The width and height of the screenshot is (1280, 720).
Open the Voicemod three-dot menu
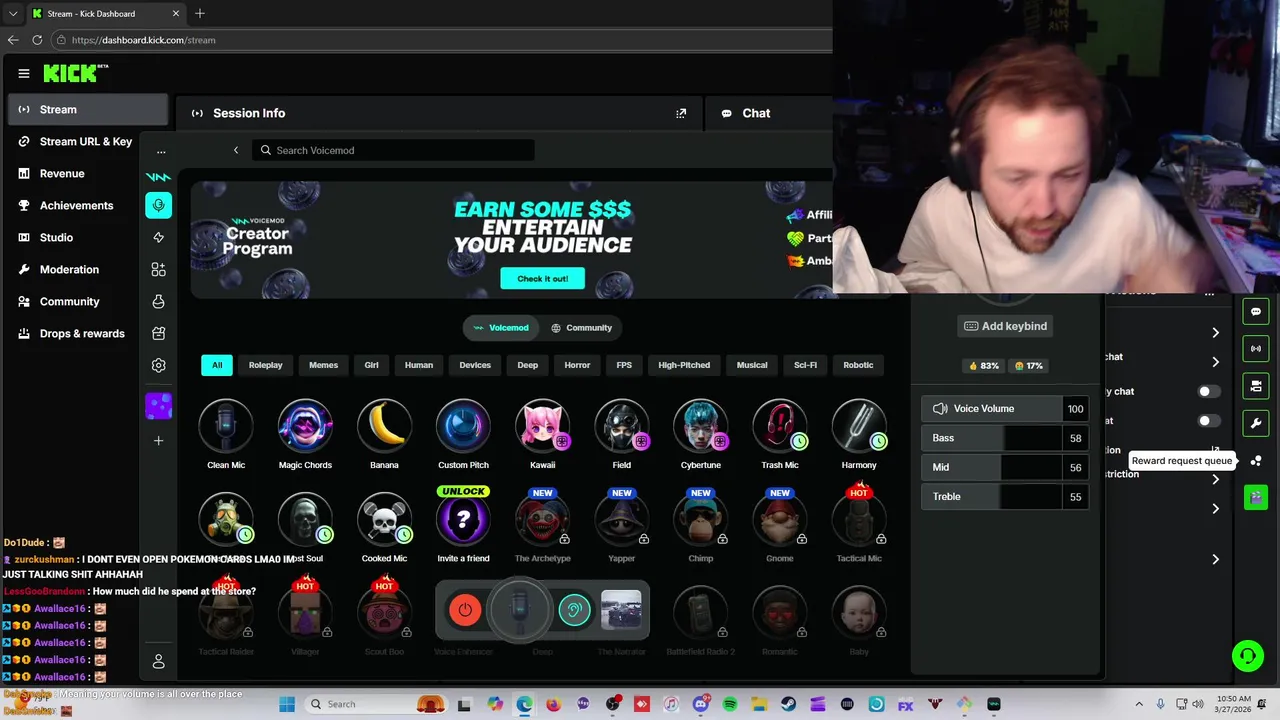[x=161, y=152]
